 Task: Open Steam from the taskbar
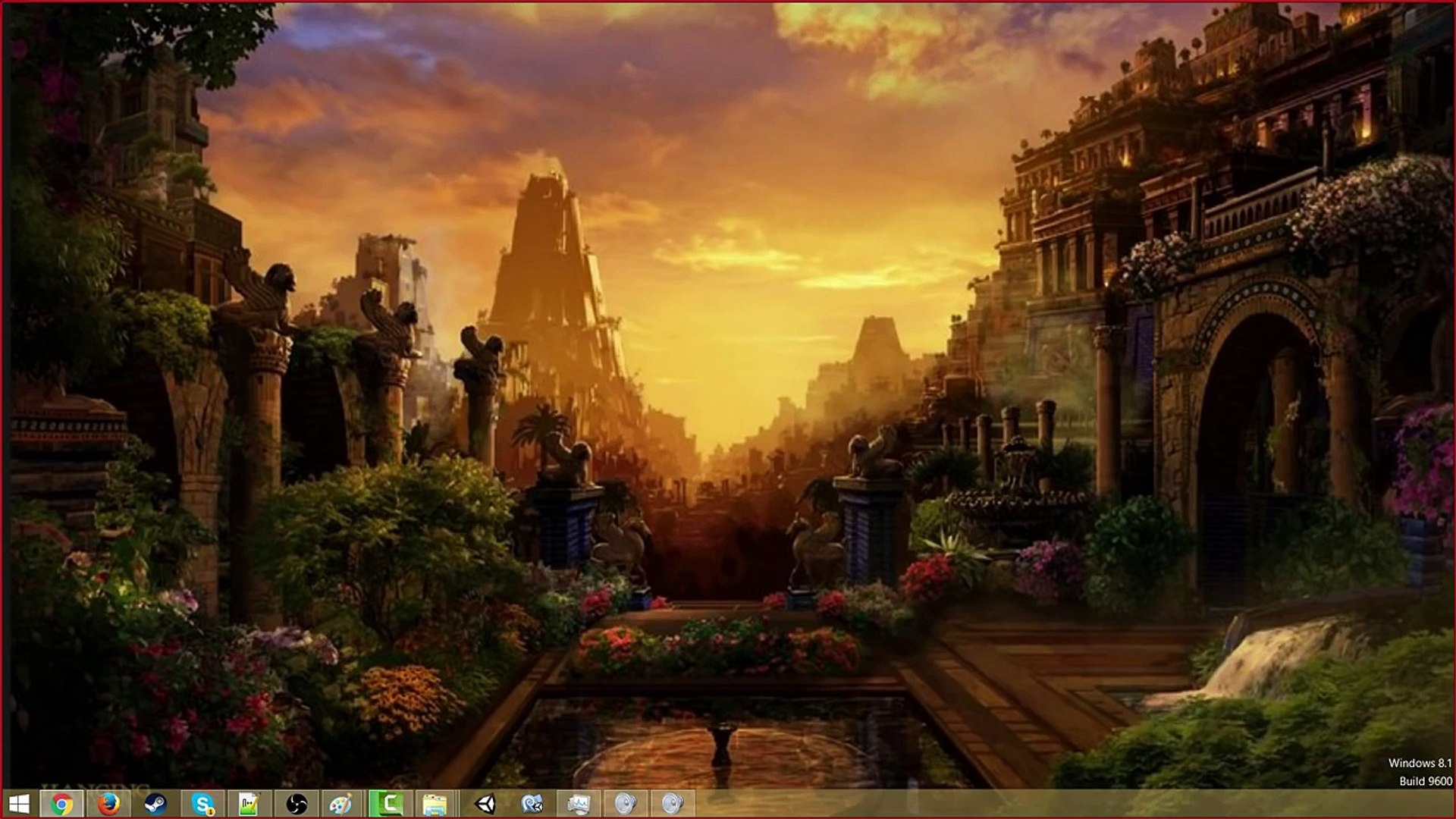[x=156, y=804]
